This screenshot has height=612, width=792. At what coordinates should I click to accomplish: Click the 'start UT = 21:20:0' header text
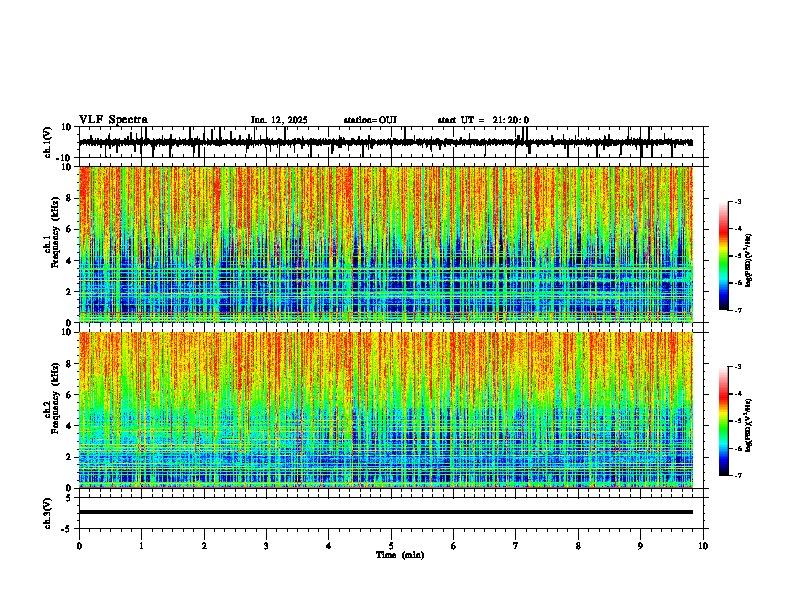(483, 120)
